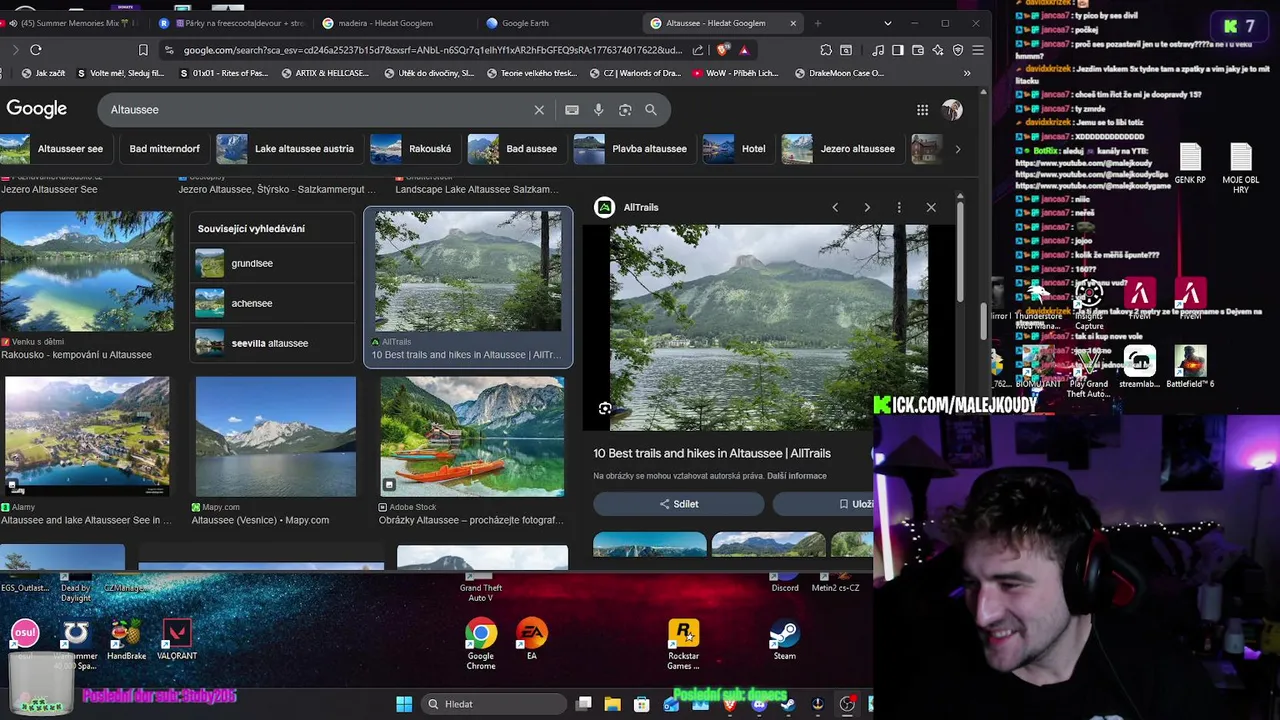The height and width of the screenshot is (720, 1280).
Task: Go to previous image in preview panel
Action: pyautogui.click(x=835, y=207)
